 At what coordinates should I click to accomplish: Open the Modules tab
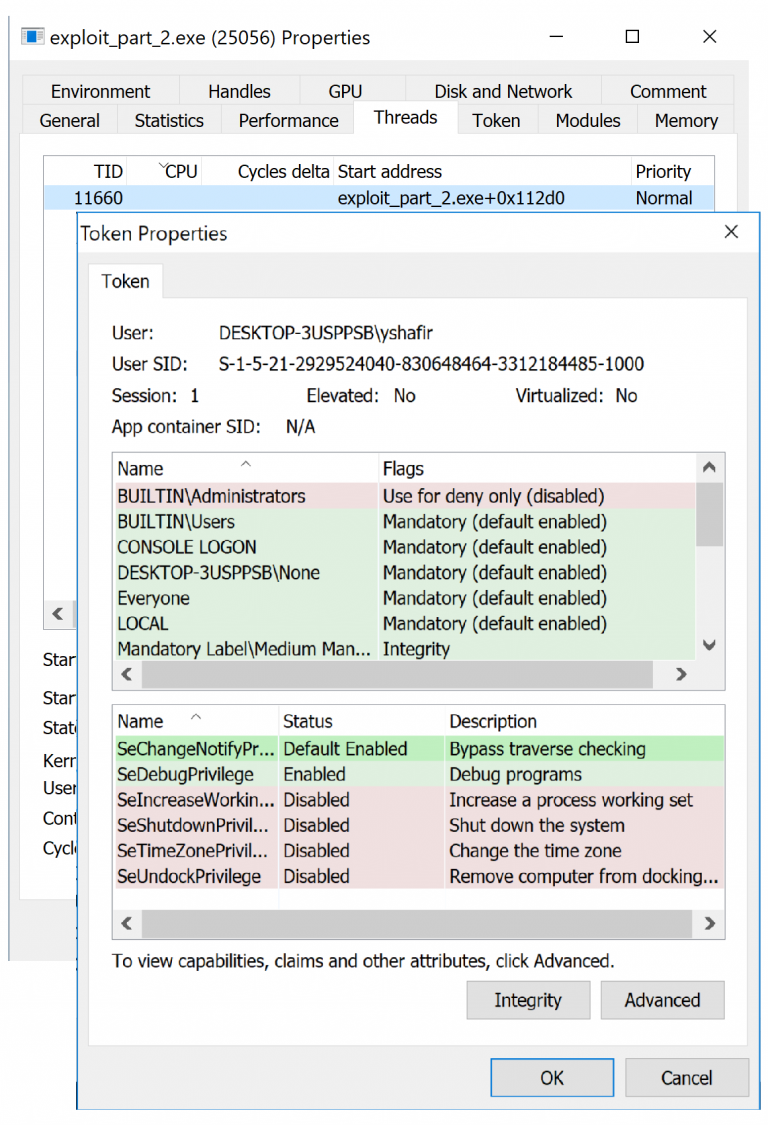tap(587, 120)
